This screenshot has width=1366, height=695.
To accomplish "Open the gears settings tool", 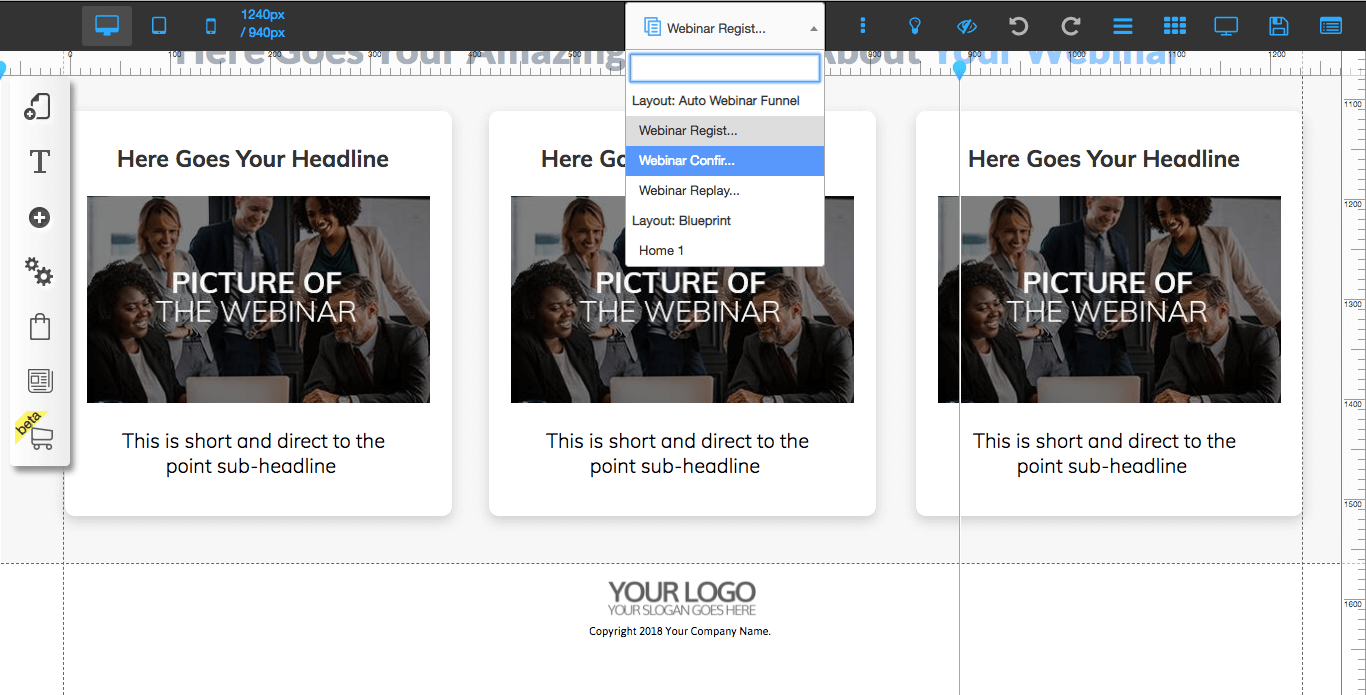I will pyautogui.click(x=39, y=271).
